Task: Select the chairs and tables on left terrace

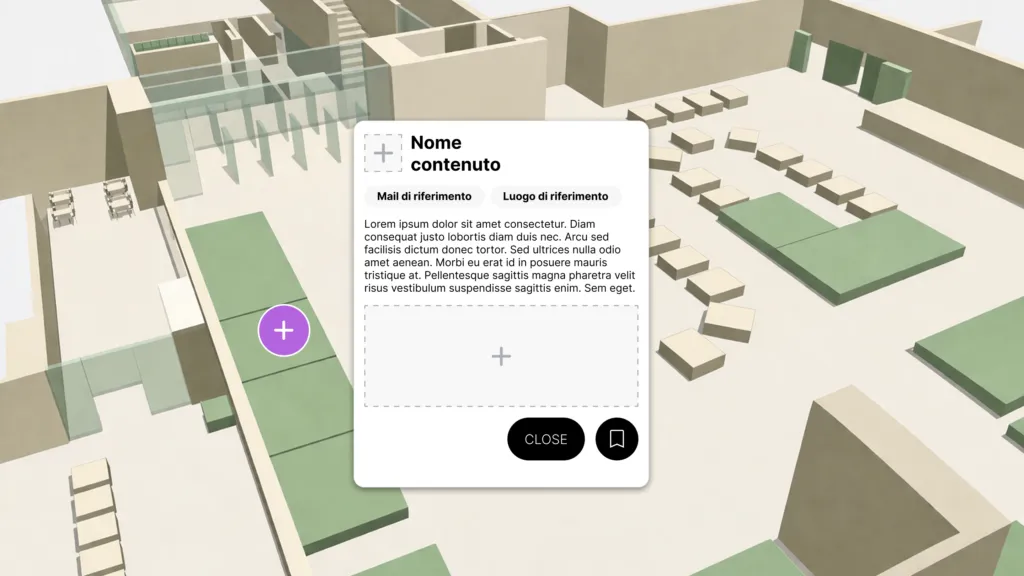Action: 90,200
